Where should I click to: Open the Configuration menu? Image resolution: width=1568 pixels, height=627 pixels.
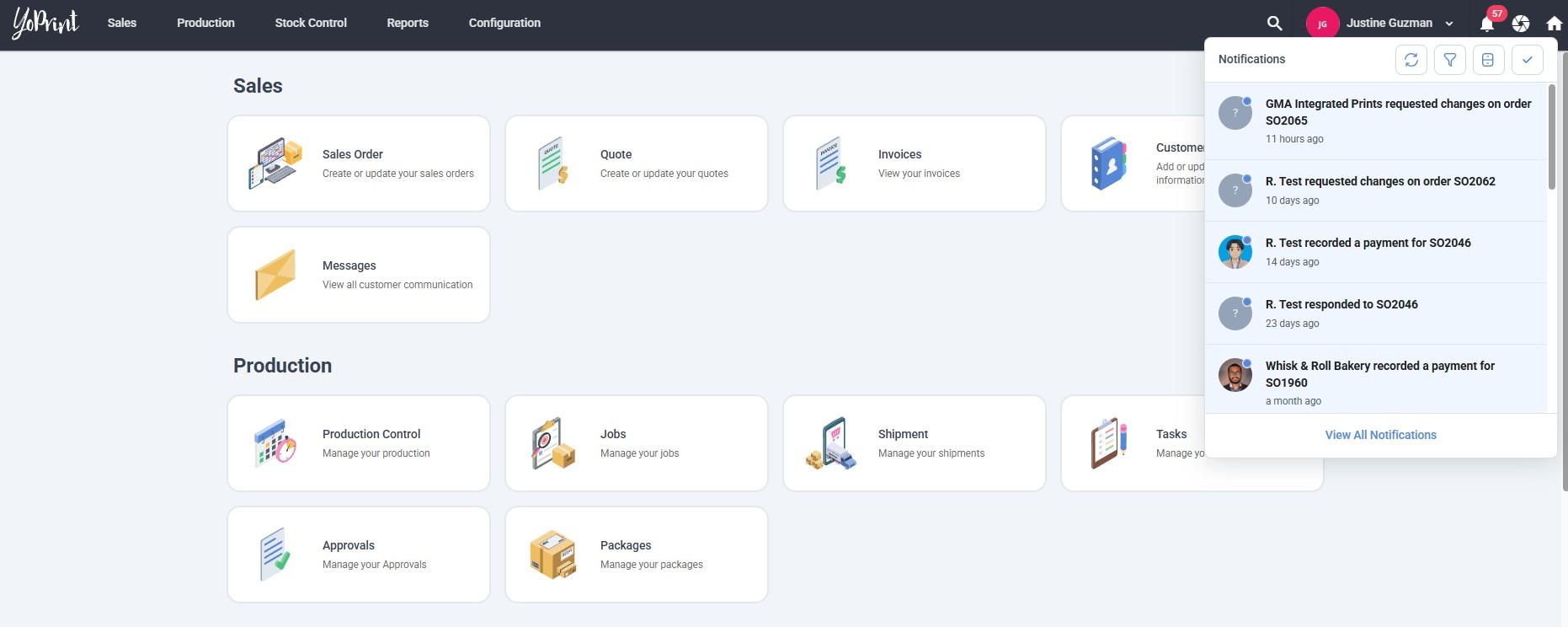point(504,23)
